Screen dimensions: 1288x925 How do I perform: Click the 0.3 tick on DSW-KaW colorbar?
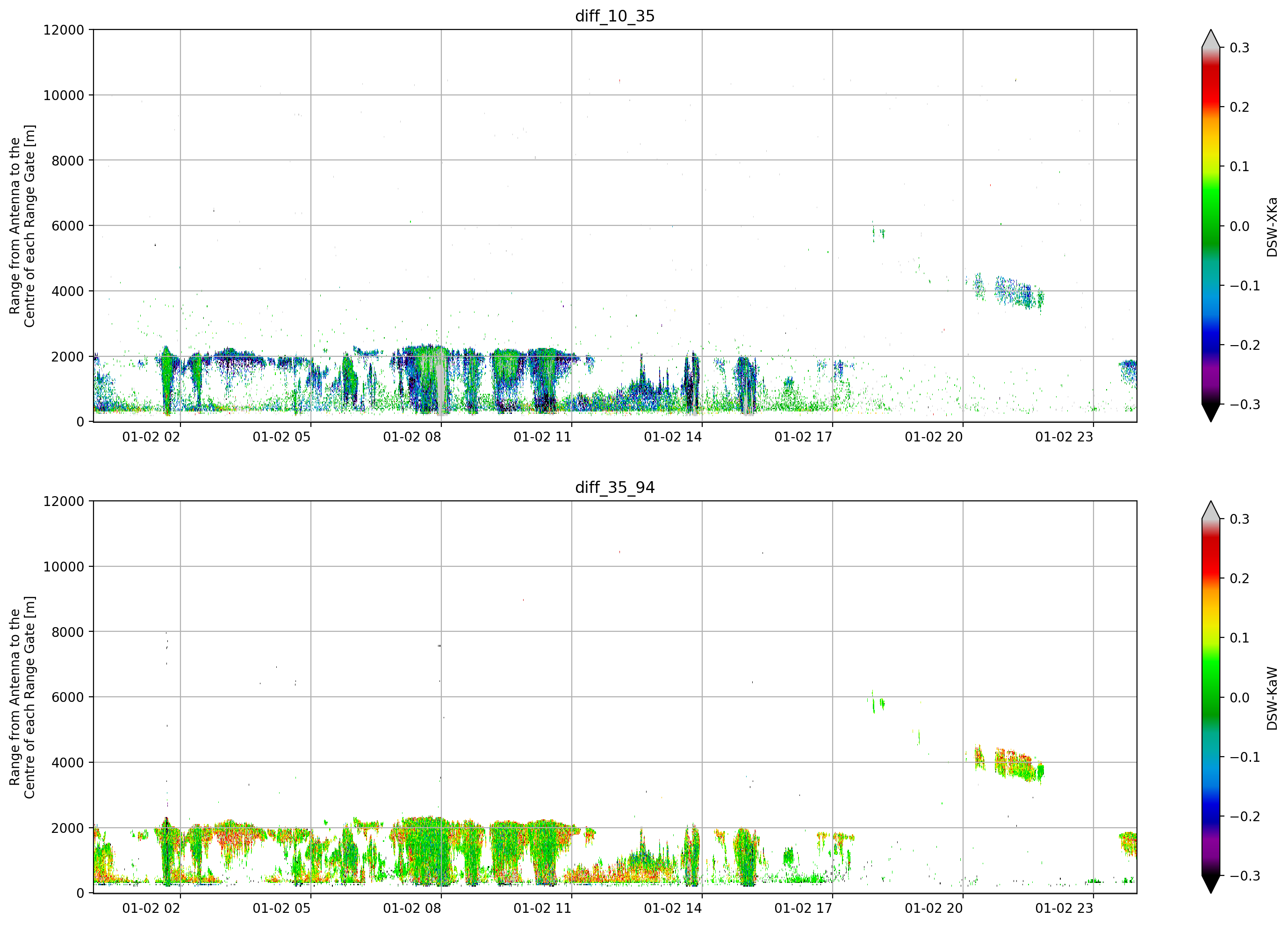[x=1240, y=519]
